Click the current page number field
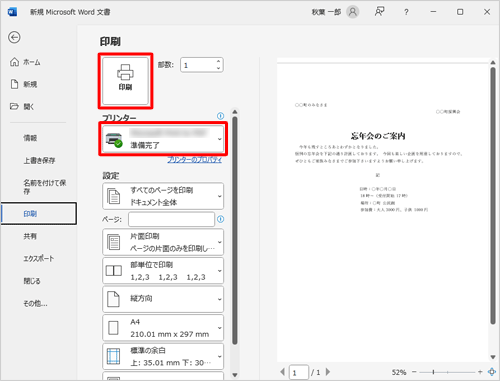500x381 pixels. coord(298,372)
